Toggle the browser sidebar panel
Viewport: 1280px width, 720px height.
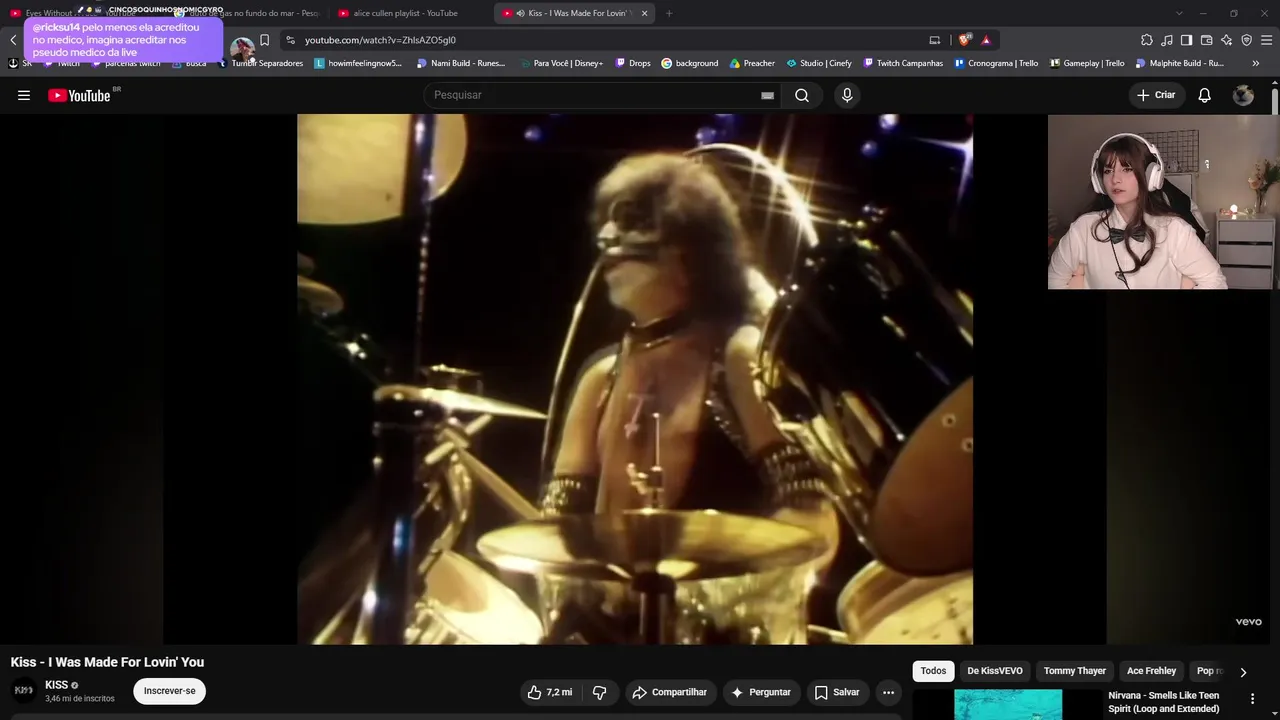tap(1186, 40)
